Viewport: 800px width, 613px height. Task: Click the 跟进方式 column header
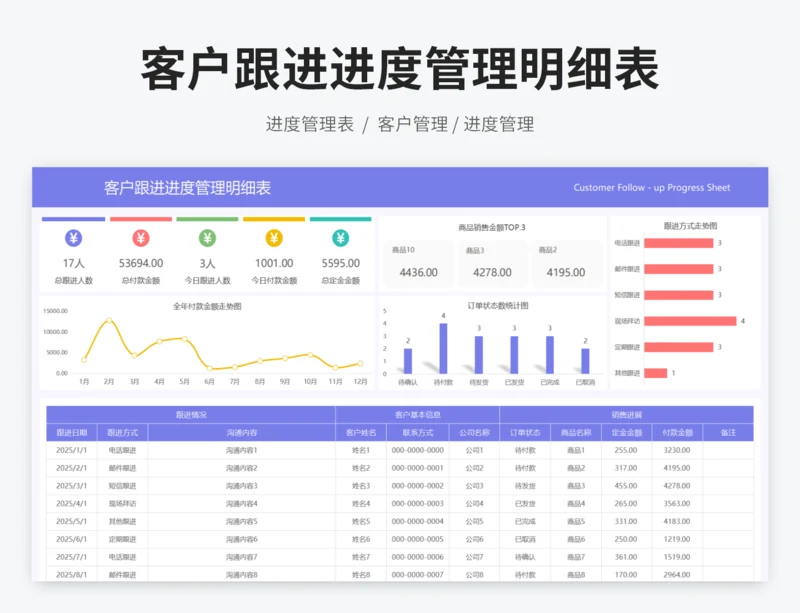click(122, 432)
